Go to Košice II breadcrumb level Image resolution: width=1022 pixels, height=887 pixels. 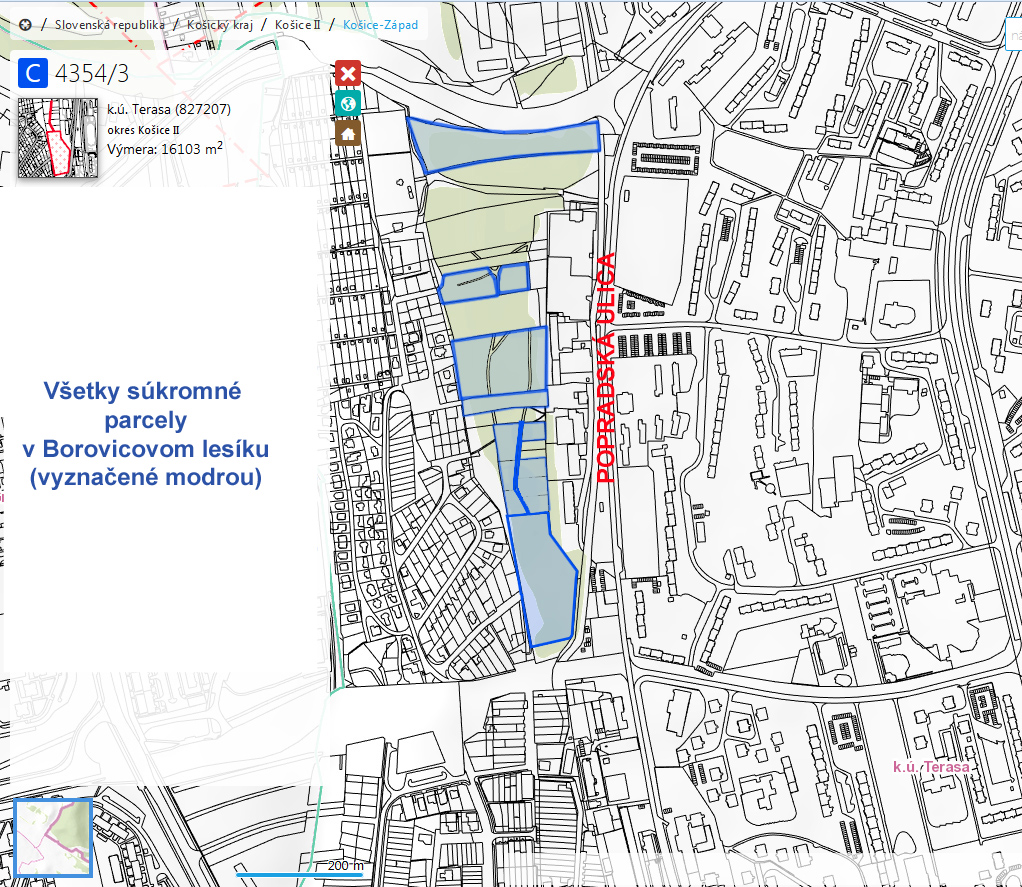297,25
